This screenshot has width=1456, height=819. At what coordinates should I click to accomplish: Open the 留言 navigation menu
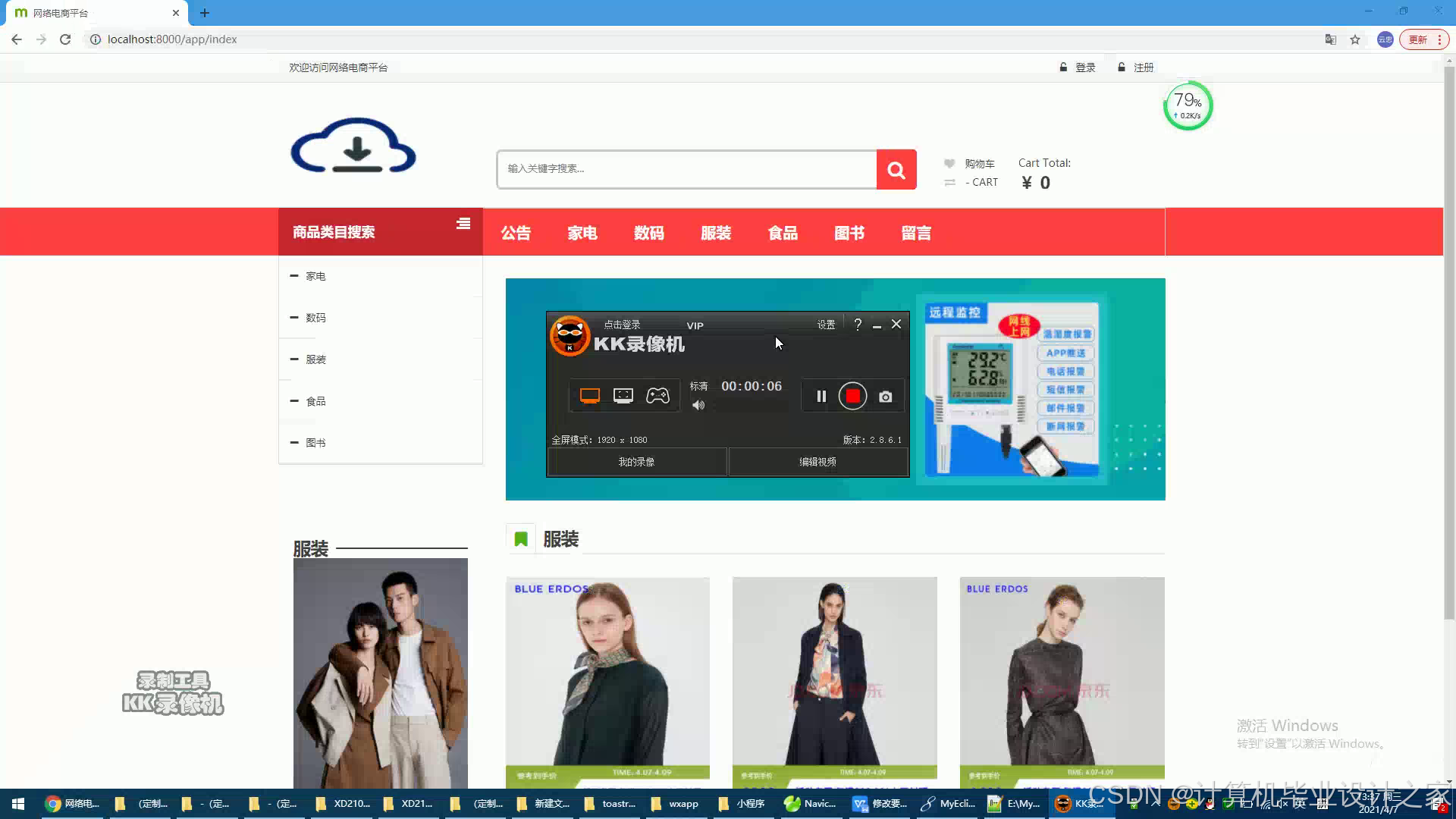click(x=916, y=233)
